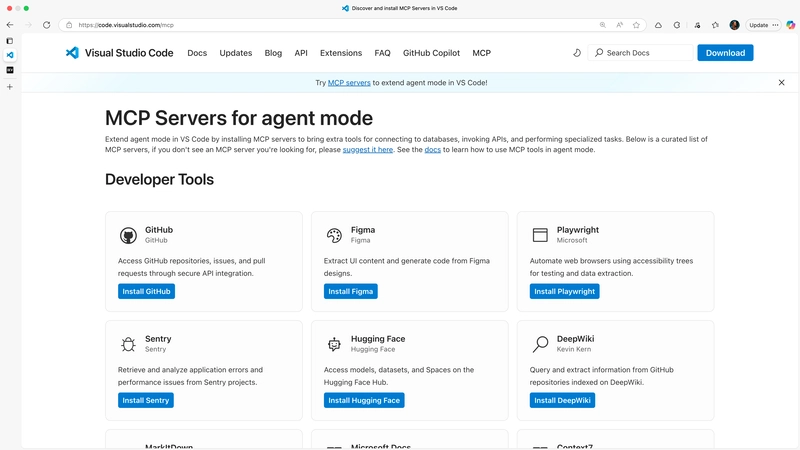Click the 'Developer Tools' section heading
The image size is (800, 450).
pos(159,180)
